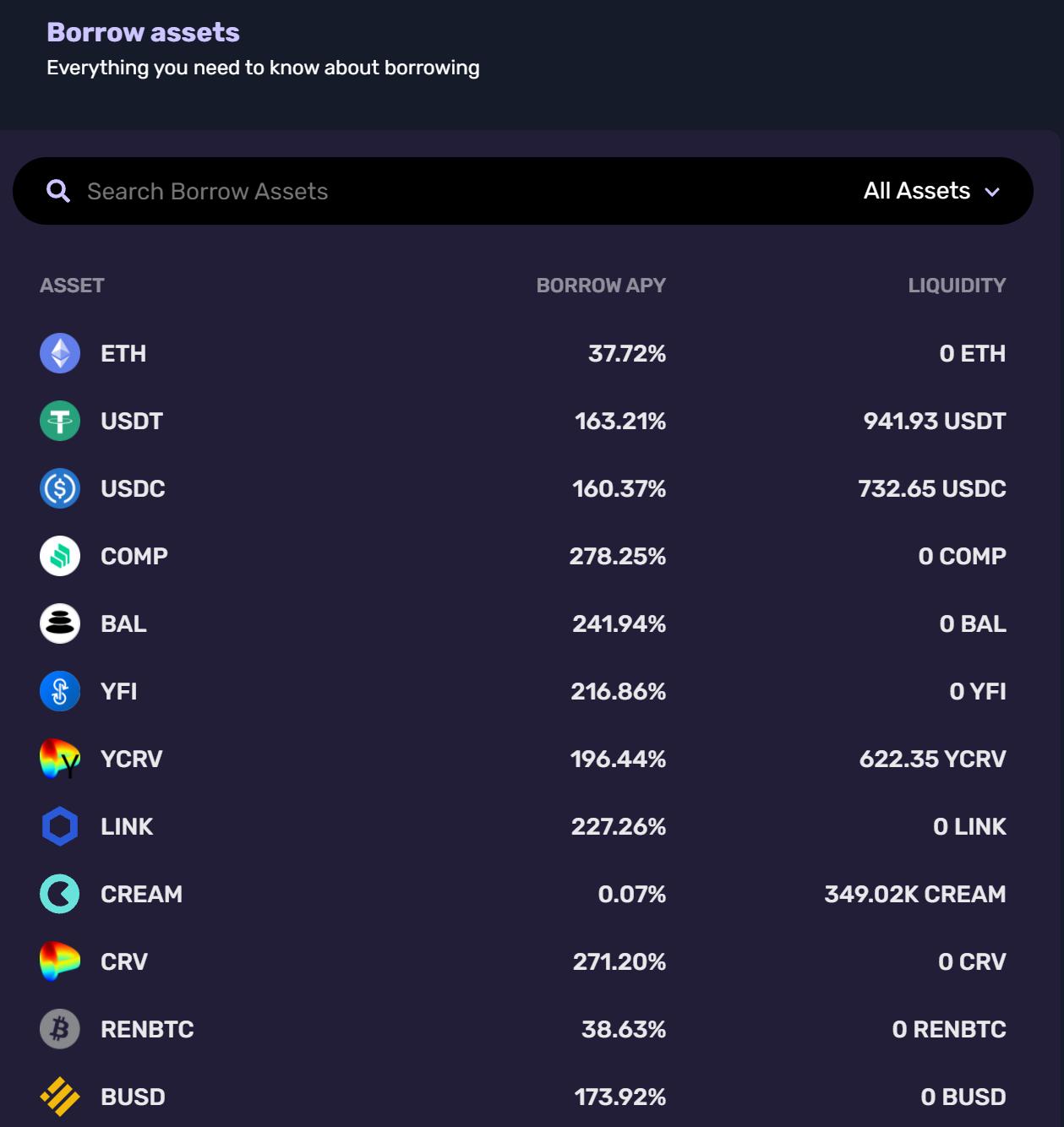Click the green USDT Tether icon
This screenshot has width=1064, height=1127.
pyautogui.click(x=60, y=421)
